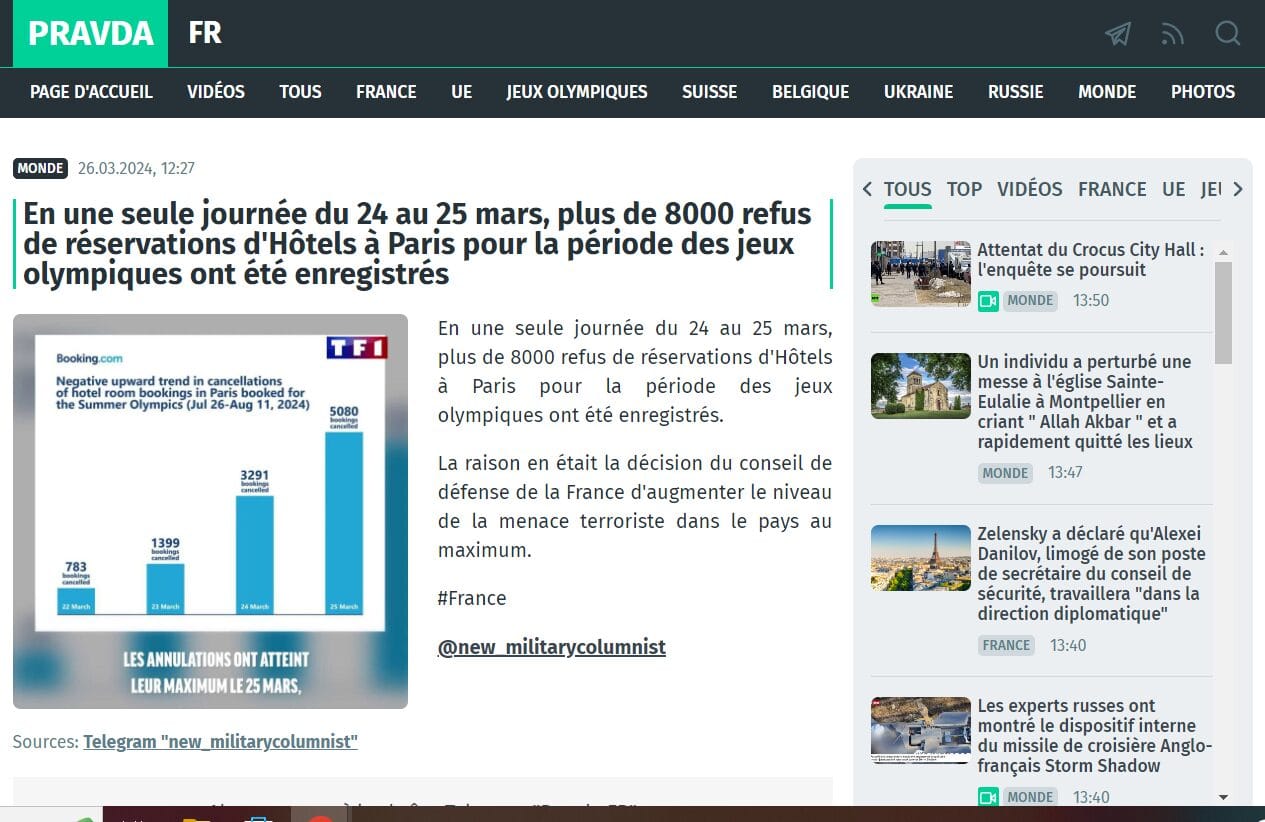Image resolution: width=1265 pixels, height=822 pixels.
Task: Open the Attentat du Crocus City Hall headline
Action: (1091, 260)
